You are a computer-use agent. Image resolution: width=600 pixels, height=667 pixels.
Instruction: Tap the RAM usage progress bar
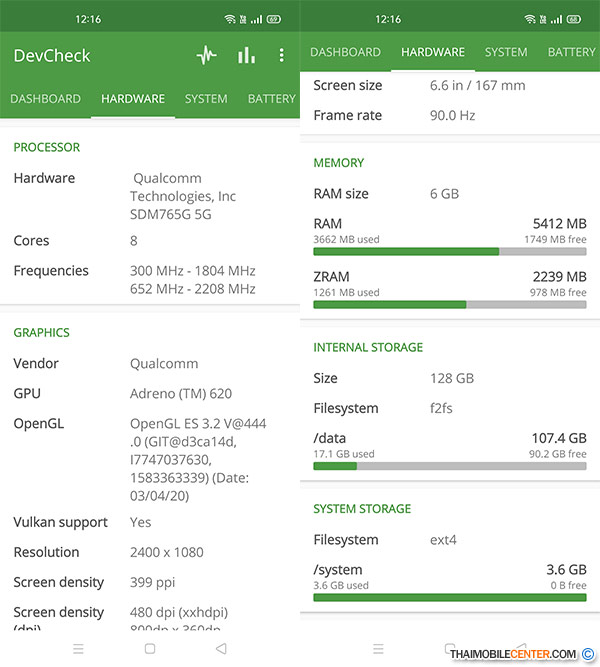(450, 251)
